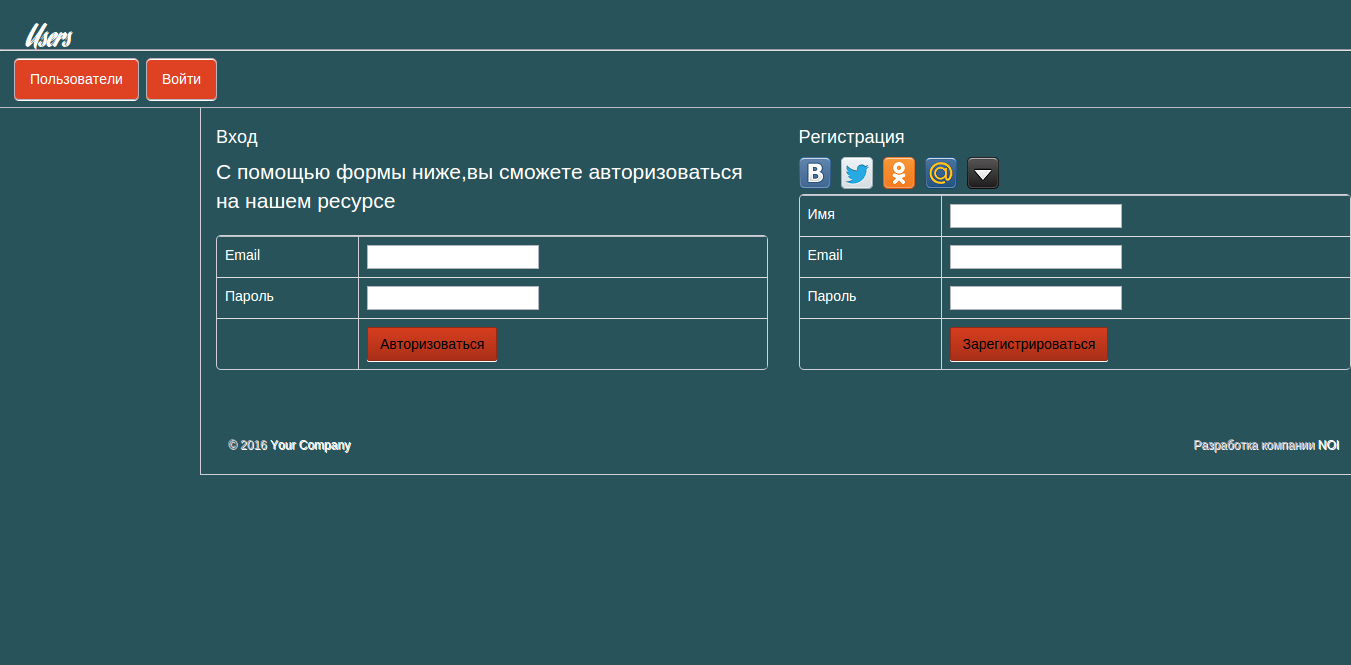Click the Пароль label in the login form
The image size is (1351, 665).
(x=249, y=296)
